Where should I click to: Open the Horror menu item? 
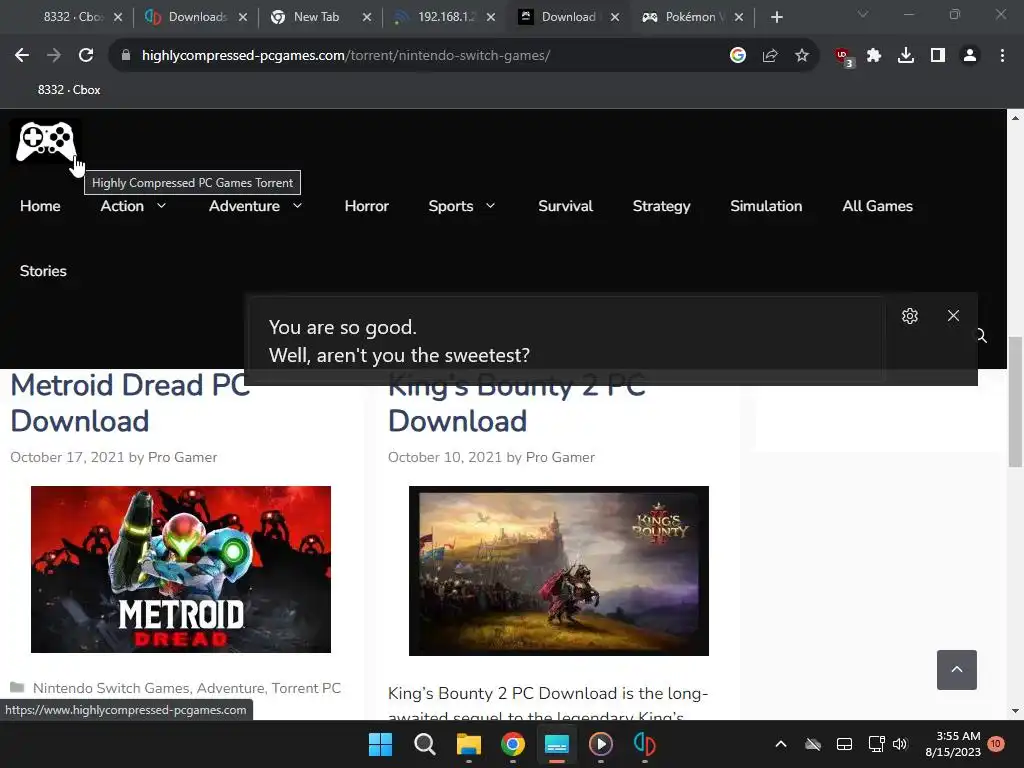tap(366, 206)
